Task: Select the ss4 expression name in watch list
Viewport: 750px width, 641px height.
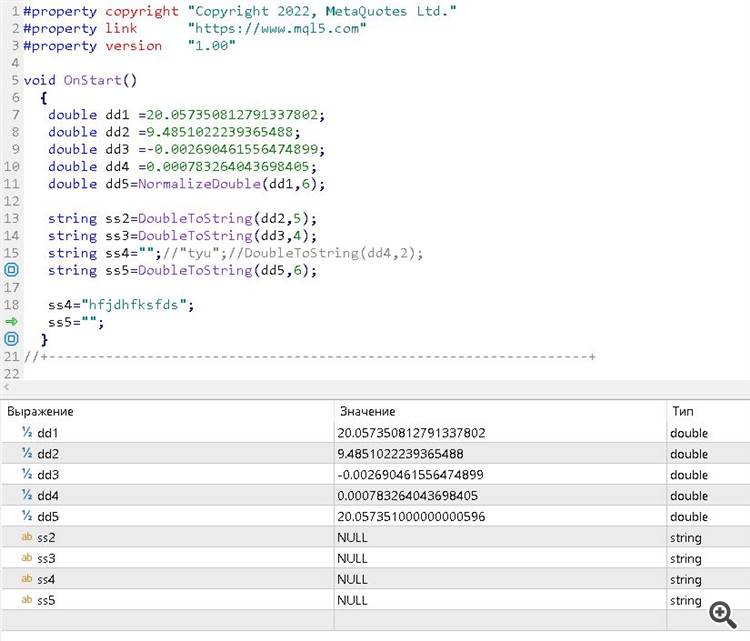Action: point(46,579)
